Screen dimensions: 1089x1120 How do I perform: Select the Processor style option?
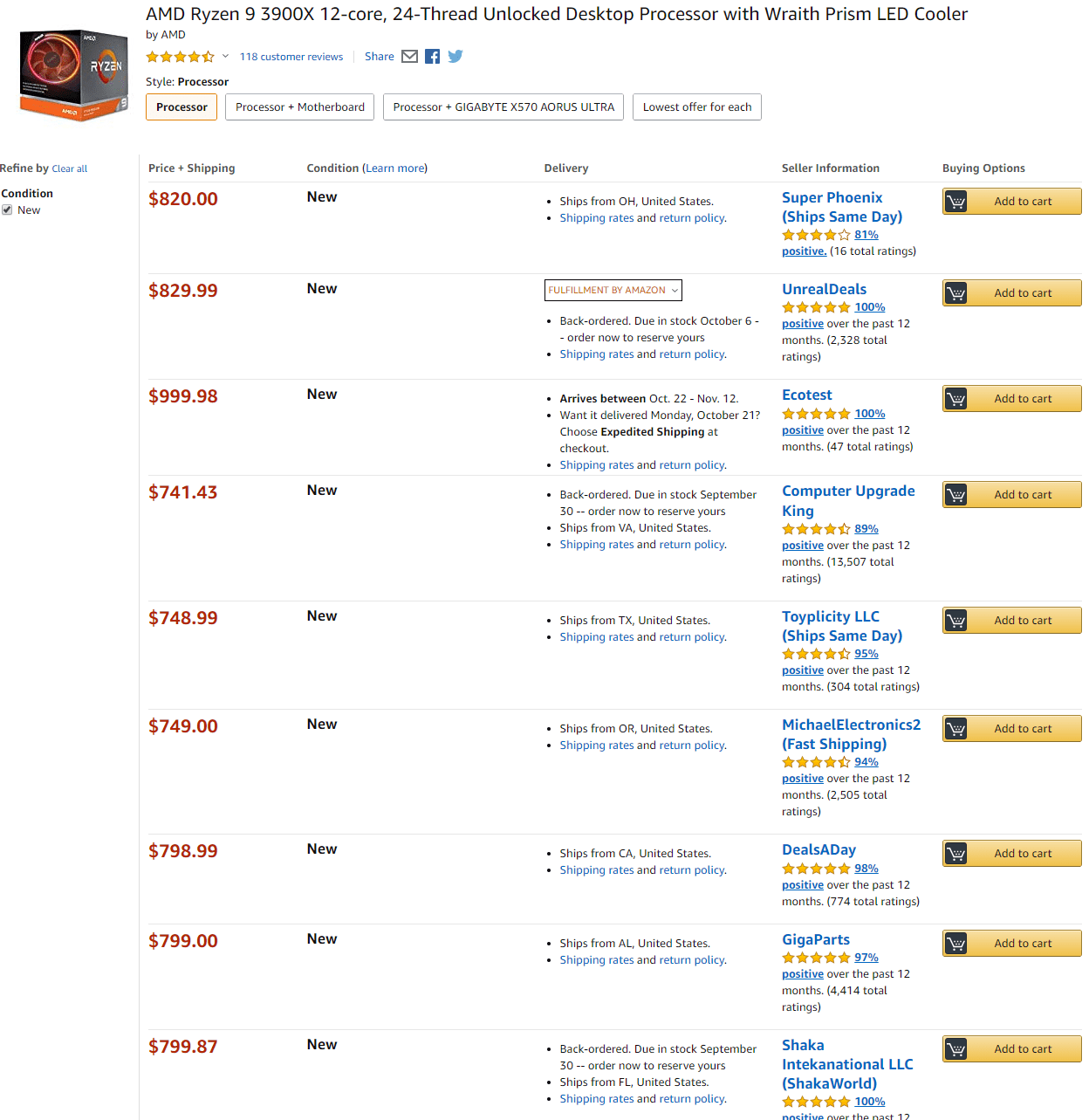(x=181, y=107)
